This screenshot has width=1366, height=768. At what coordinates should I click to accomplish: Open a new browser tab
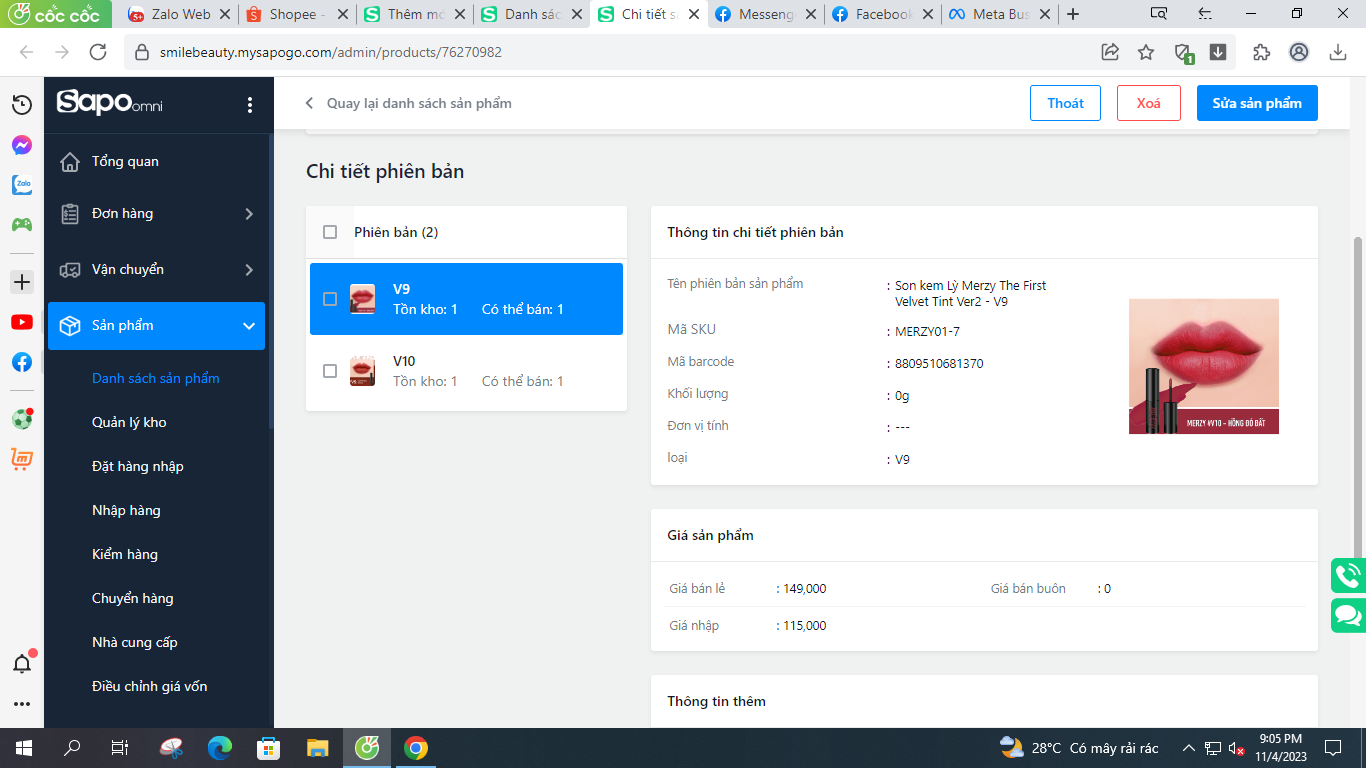[x=1073, y=14]
